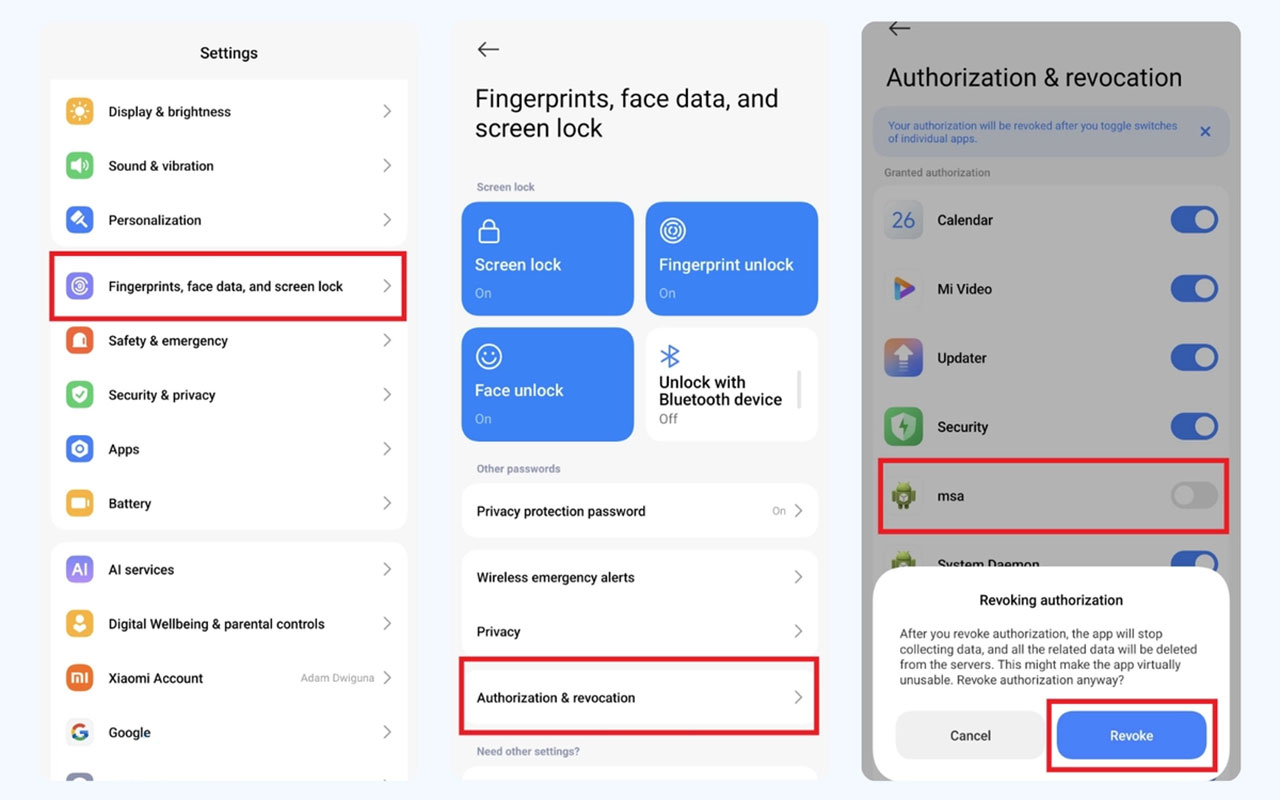Tap the Sound & vibration speaker icon
1280x800 pixels.
tap(80, 166)
